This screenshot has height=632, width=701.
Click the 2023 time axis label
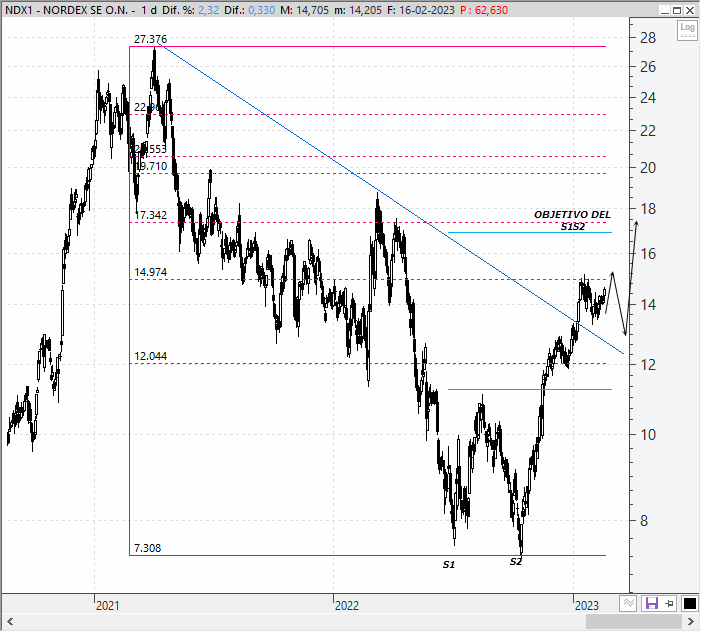point(587,606)
